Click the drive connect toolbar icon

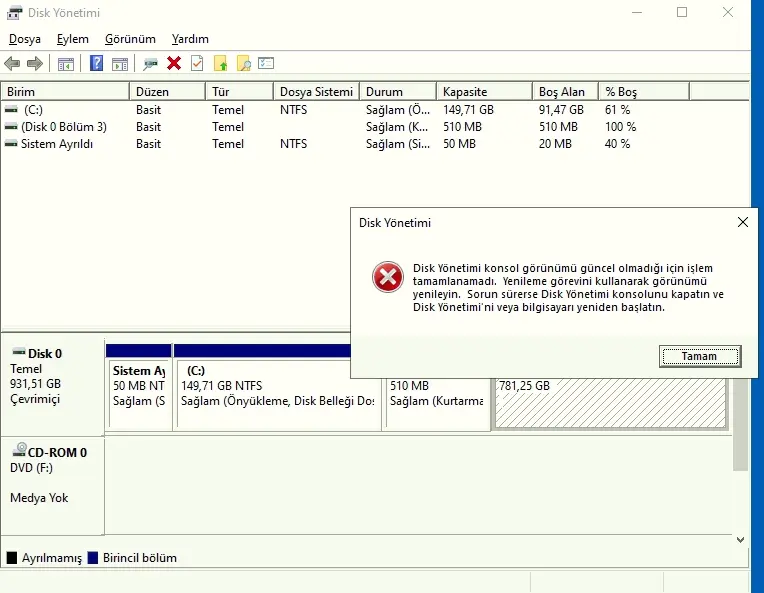tap(151, 63)
